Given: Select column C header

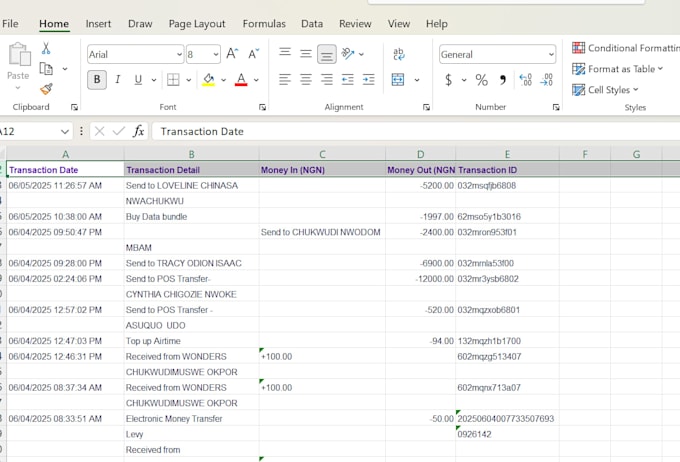Looking at the screenshot, I should click(322, 154).
